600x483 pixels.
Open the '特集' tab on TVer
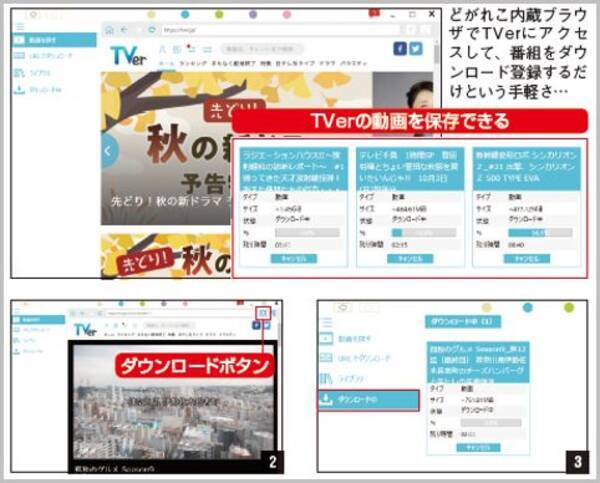coord(266,63)
